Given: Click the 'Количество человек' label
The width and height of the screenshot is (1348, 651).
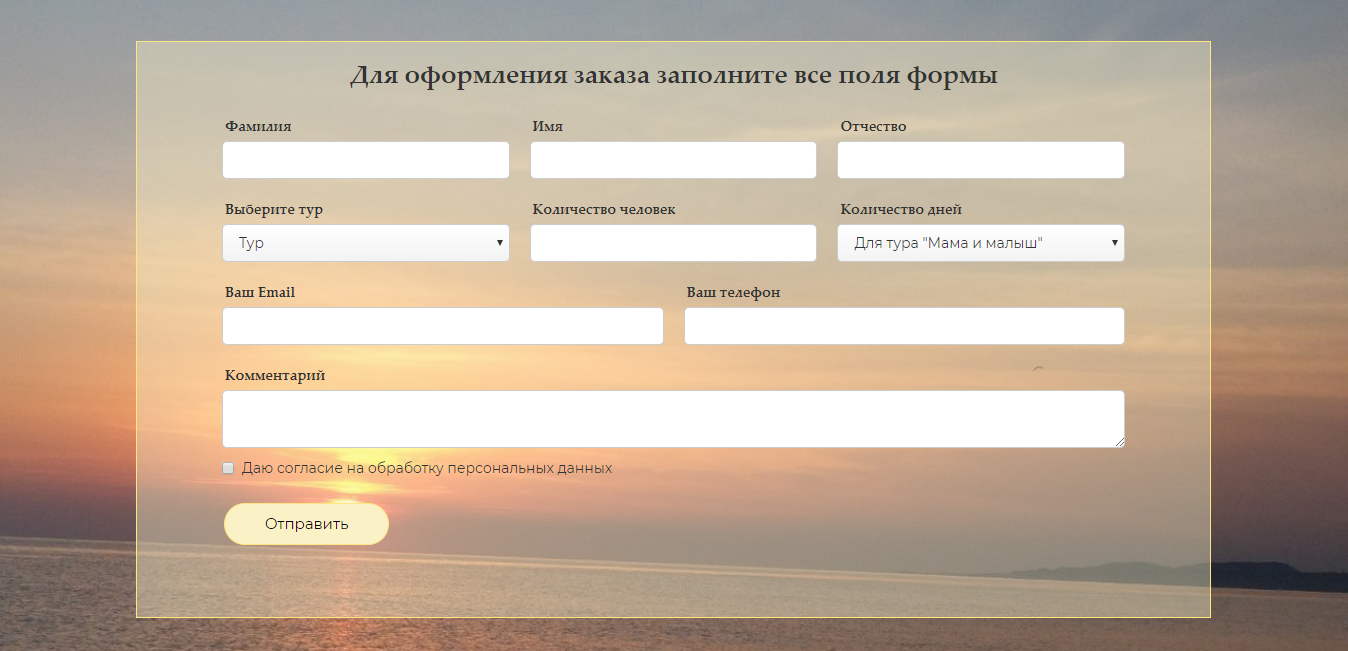Looking at the screenshot, I should (x=604, y=210).
